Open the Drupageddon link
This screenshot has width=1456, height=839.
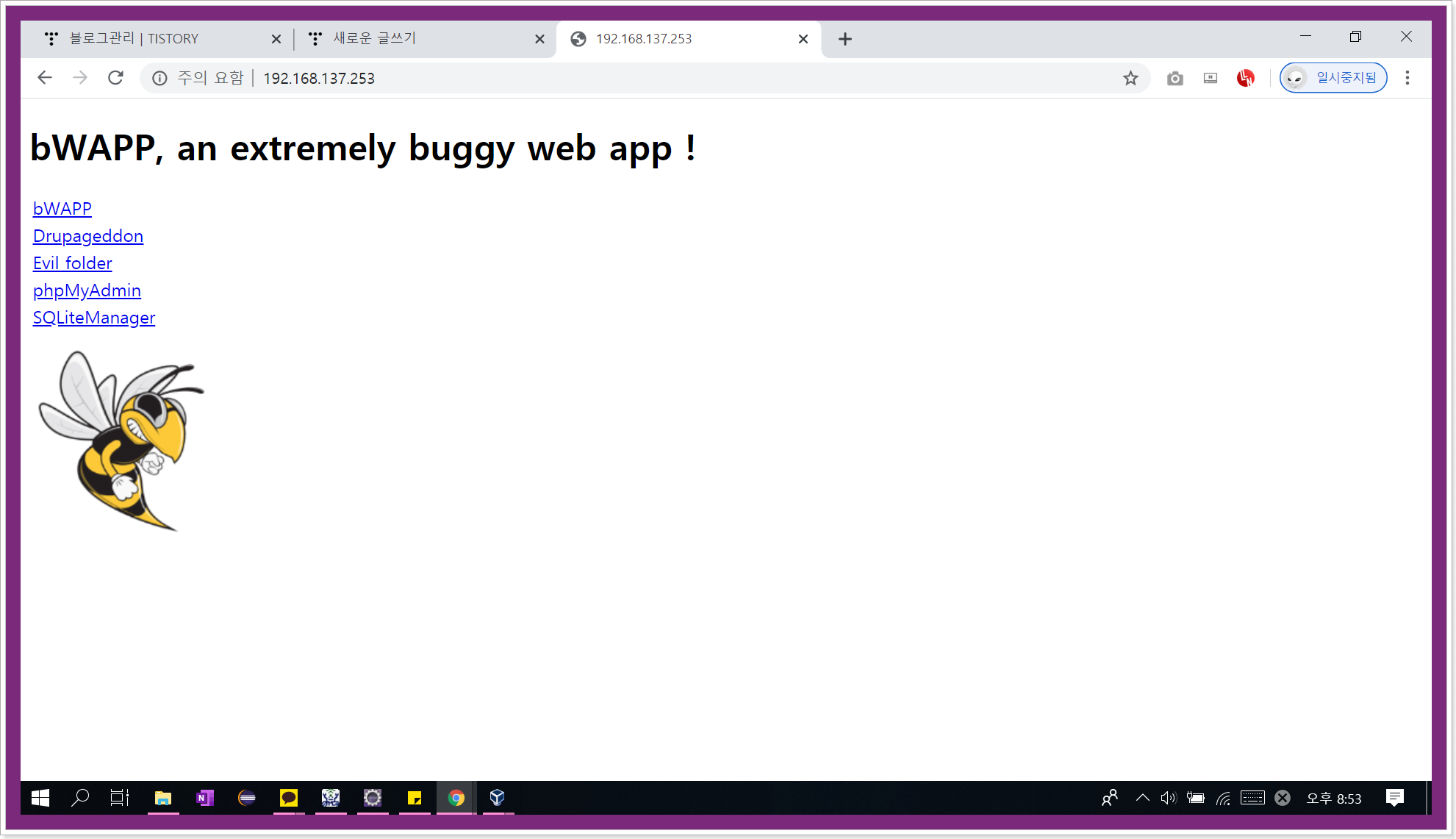[88, 236]
